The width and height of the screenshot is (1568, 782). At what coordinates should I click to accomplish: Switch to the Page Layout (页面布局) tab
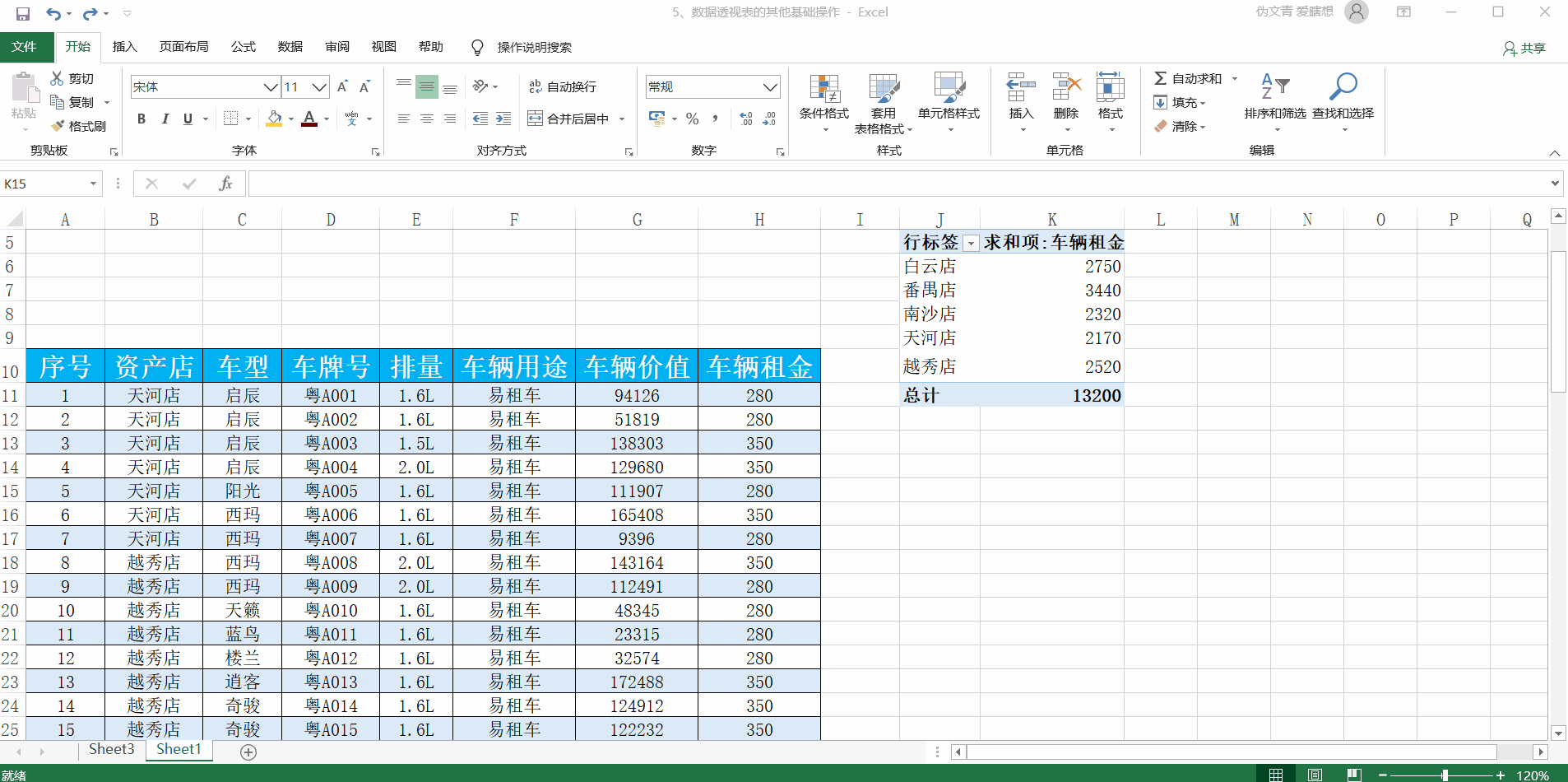[x=184, y=47]
